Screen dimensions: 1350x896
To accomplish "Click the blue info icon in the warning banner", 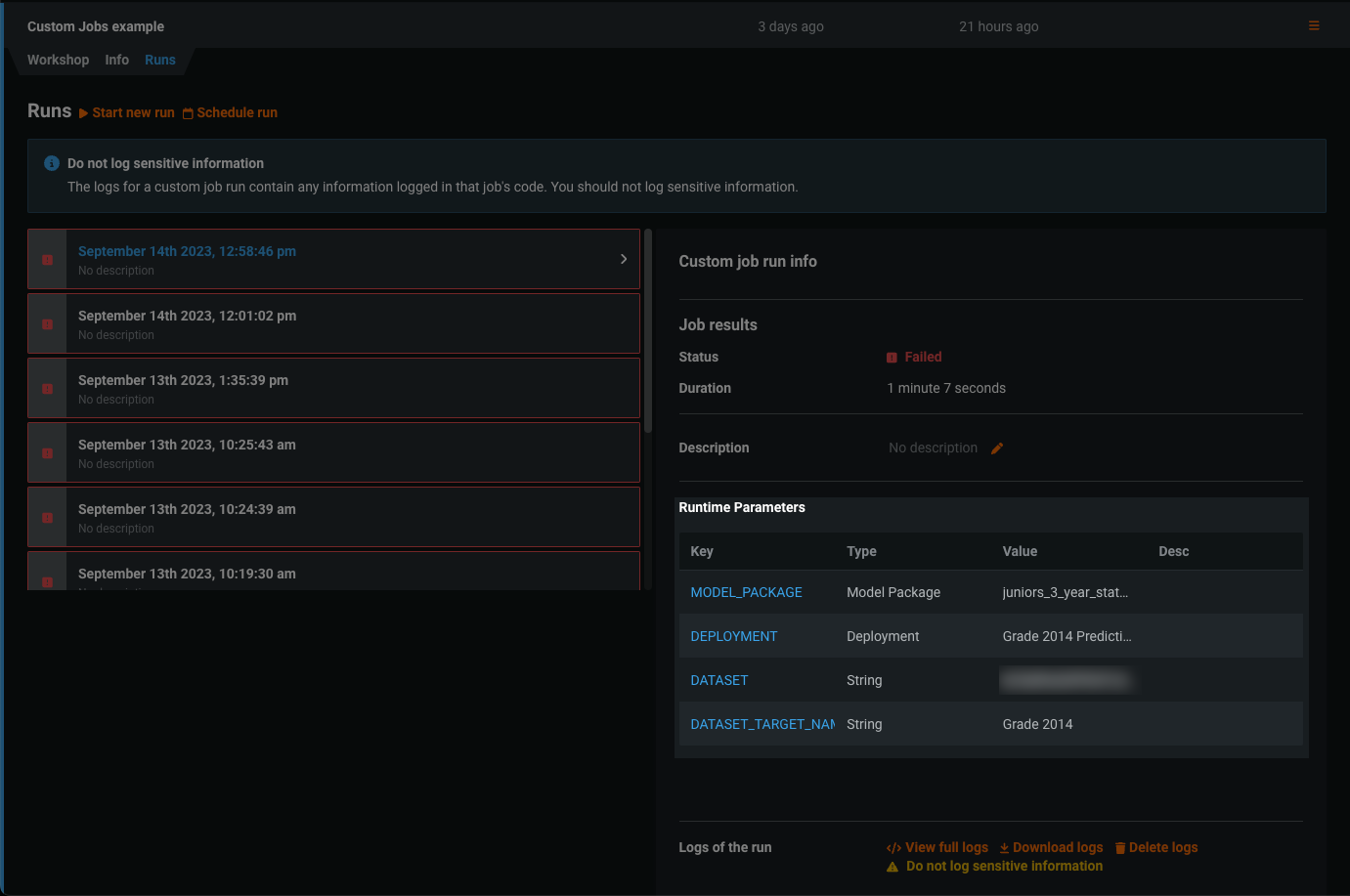I will (x=52, y=163).
